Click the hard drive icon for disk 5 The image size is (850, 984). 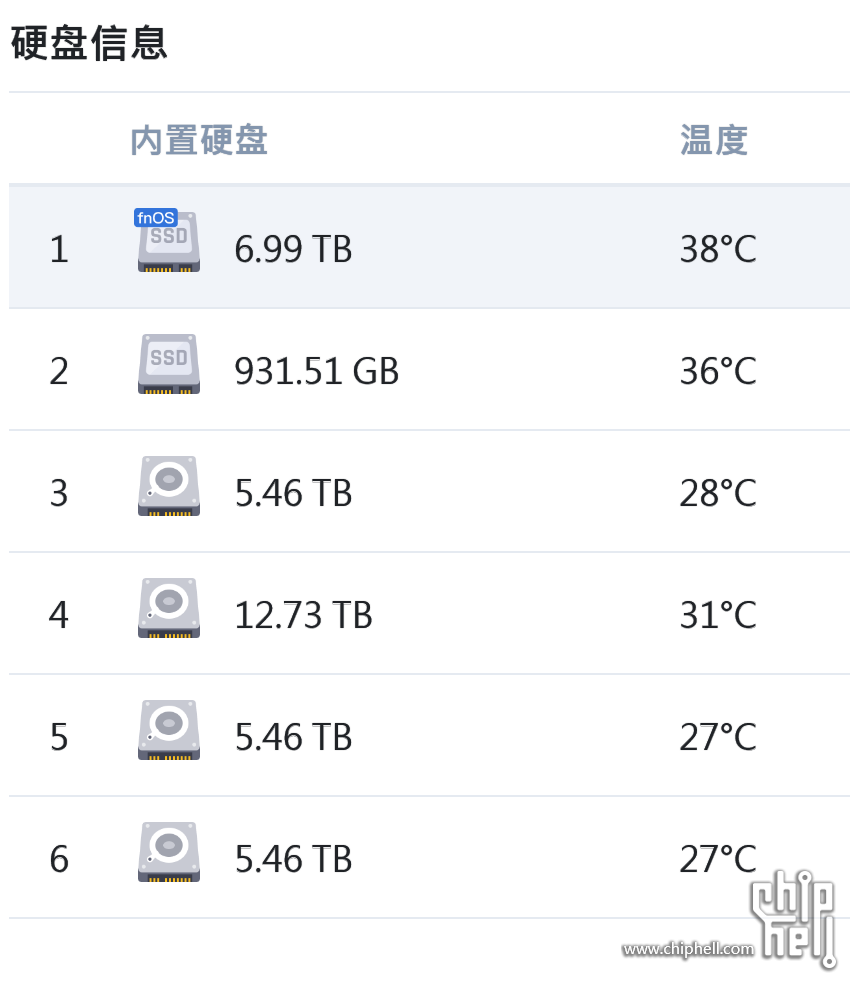168,730
